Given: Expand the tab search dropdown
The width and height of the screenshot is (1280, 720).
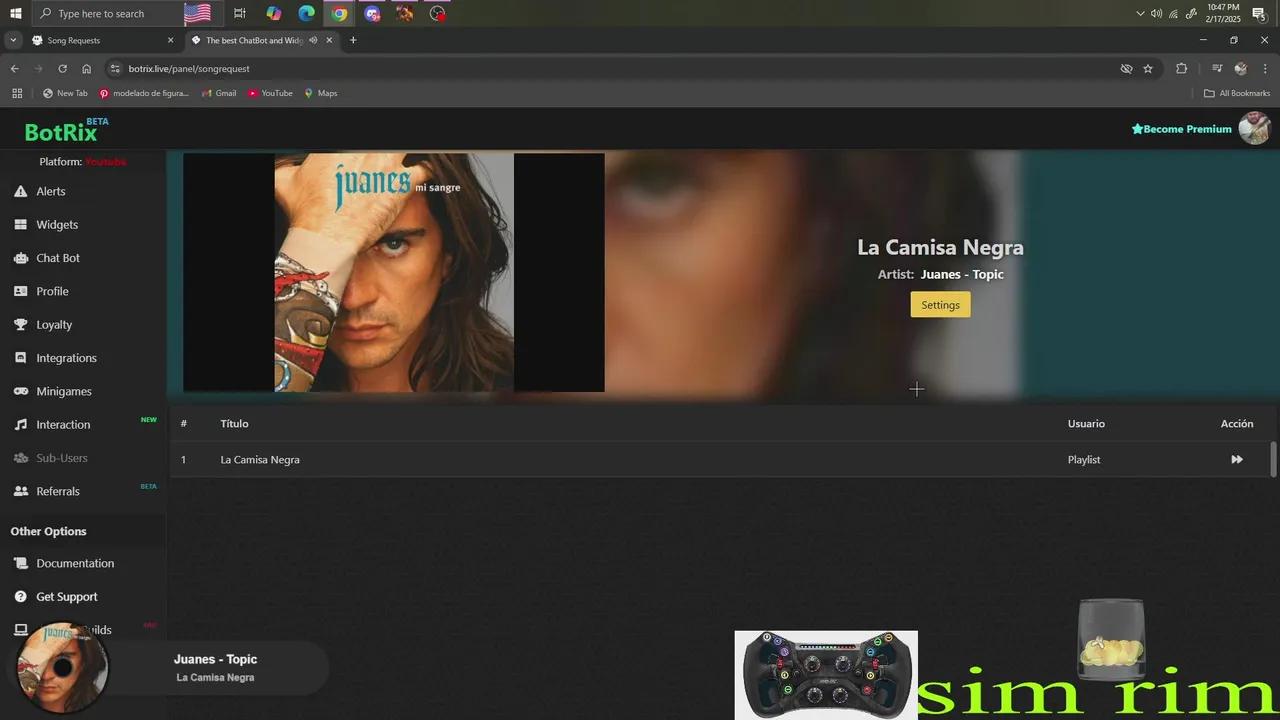Looking at the screenshot, I should 13,40.
